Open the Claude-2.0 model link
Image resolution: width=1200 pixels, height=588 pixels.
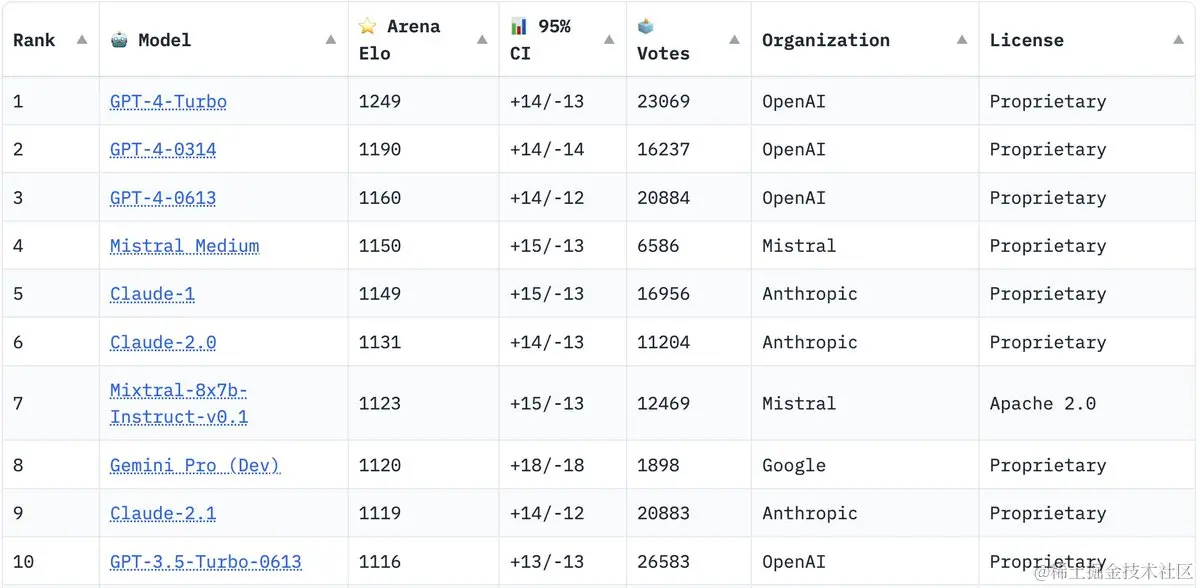tap(163, 342)
